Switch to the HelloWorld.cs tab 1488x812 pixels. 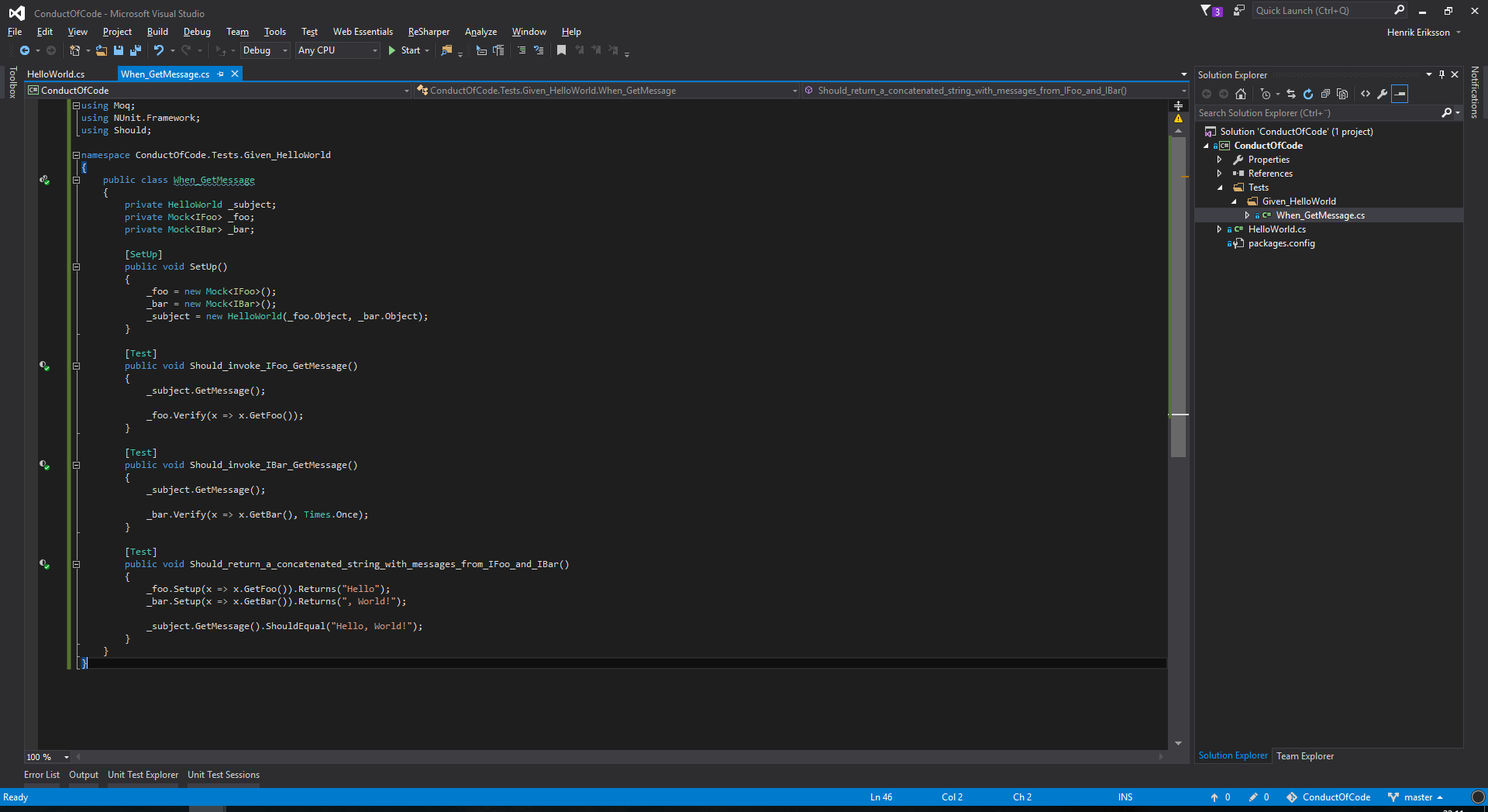pyautogui.click(x=55, y=74)
